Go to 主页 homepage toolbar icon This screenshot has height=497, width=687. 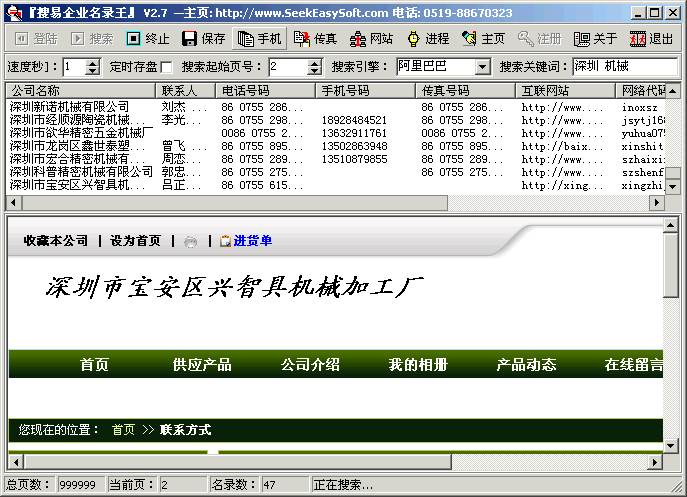click(483, 39)
